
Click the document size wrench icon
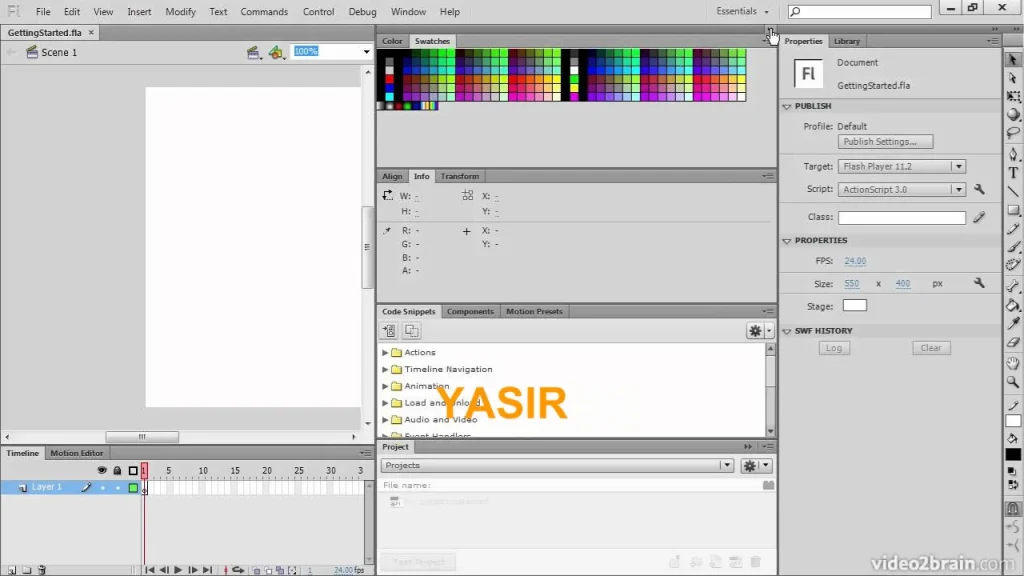click(x=979, y=283)
